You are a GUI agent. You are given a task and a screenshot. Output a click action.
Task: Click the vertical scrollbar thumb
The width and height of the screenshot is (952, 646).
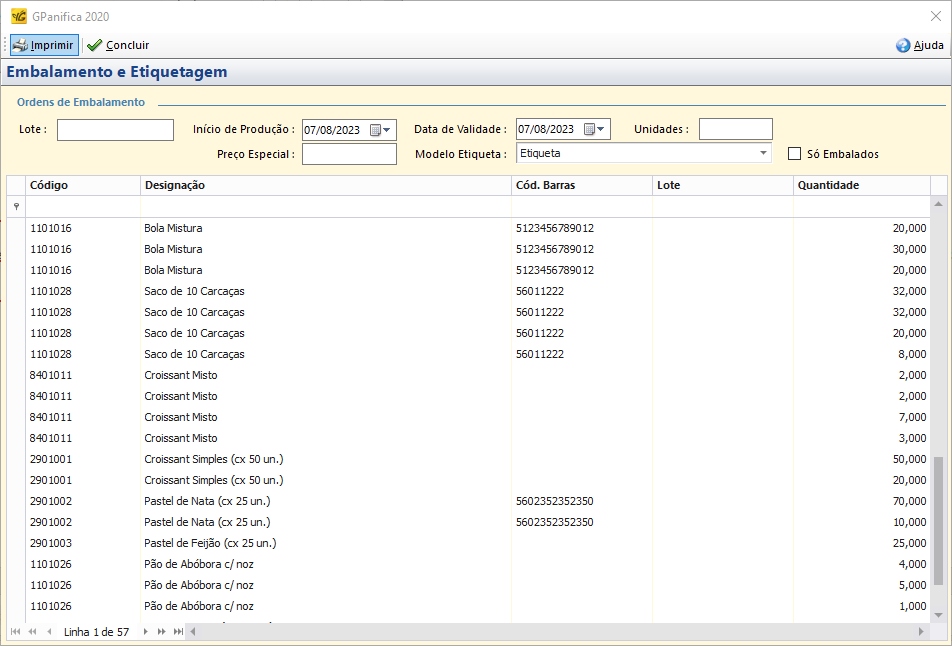[938, 520]
